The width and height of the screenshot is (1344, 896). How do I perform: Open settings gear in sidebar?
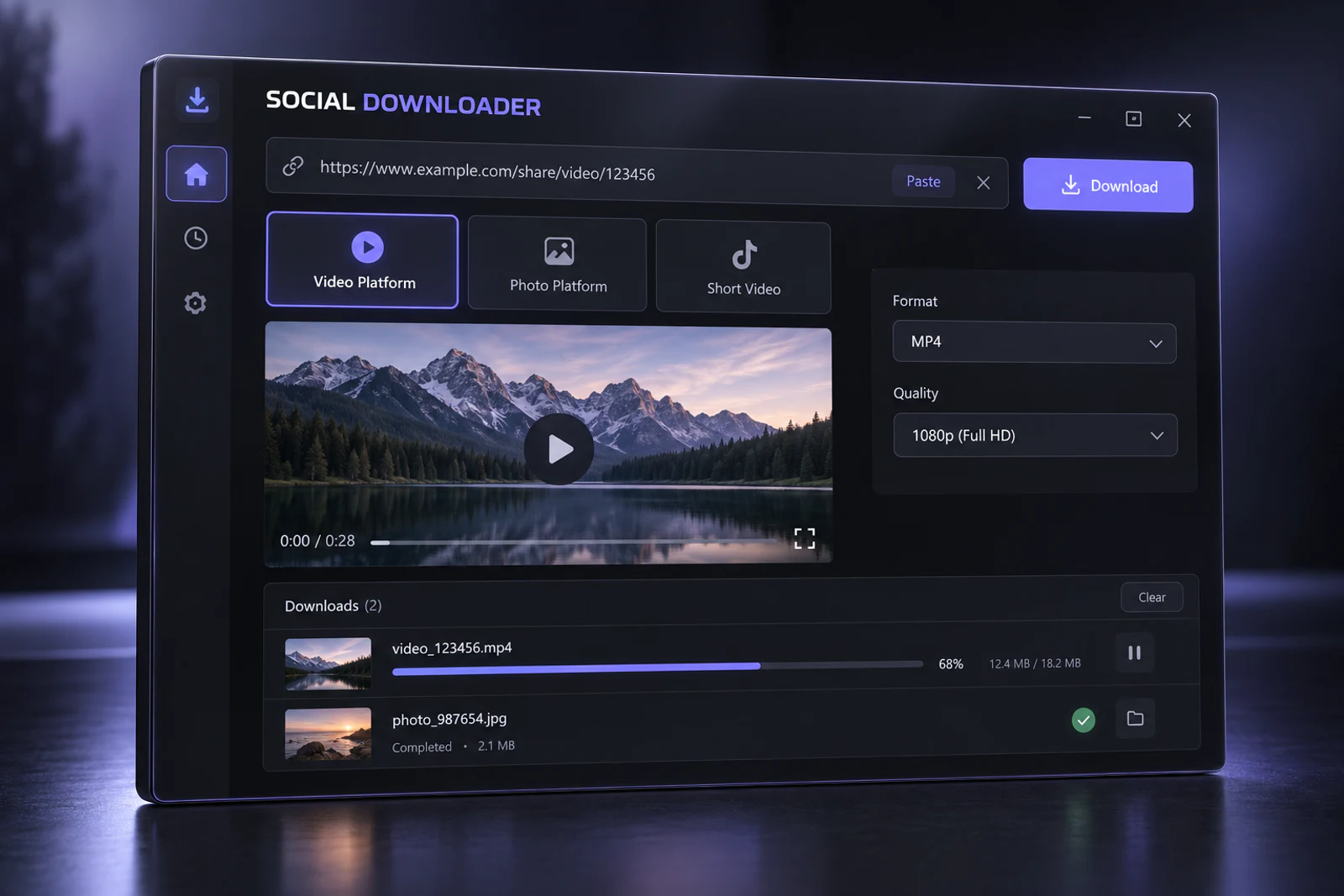[195, 303]
